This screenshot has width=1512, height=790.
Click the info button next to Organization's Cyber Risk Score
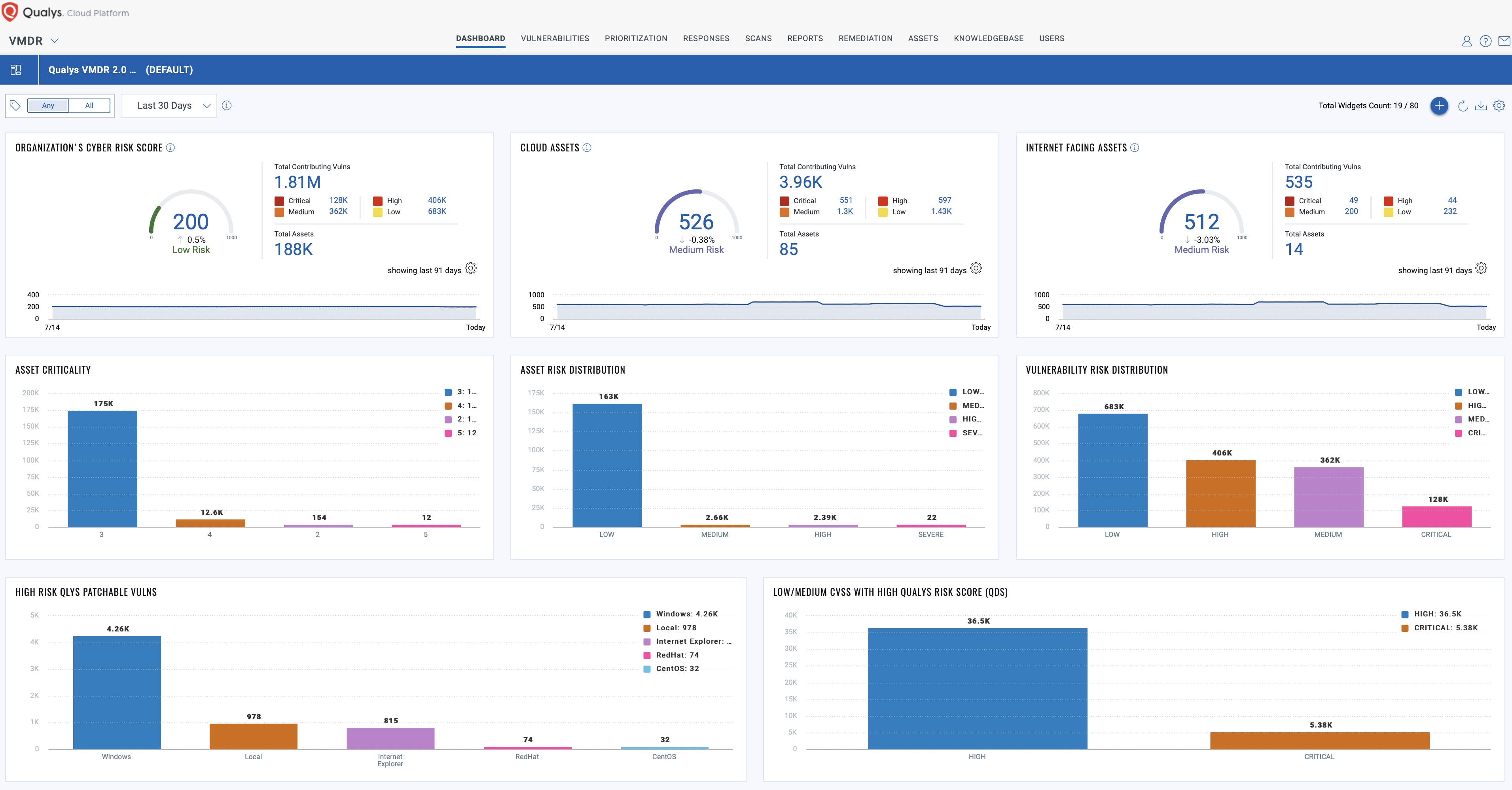[x=170, y=148]
